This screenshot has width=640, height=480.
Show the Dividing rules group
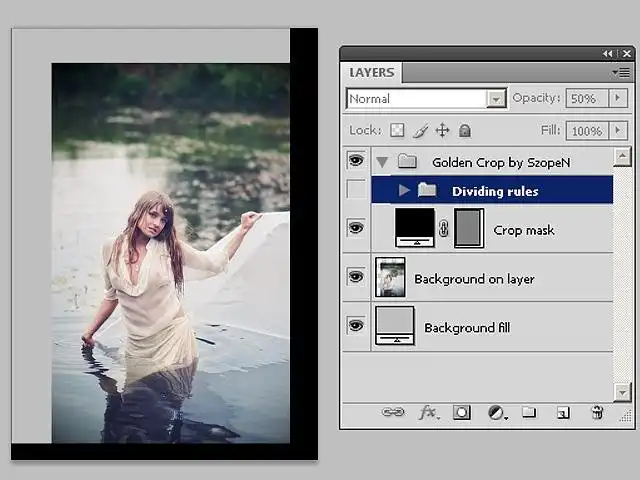pos(356,189)
